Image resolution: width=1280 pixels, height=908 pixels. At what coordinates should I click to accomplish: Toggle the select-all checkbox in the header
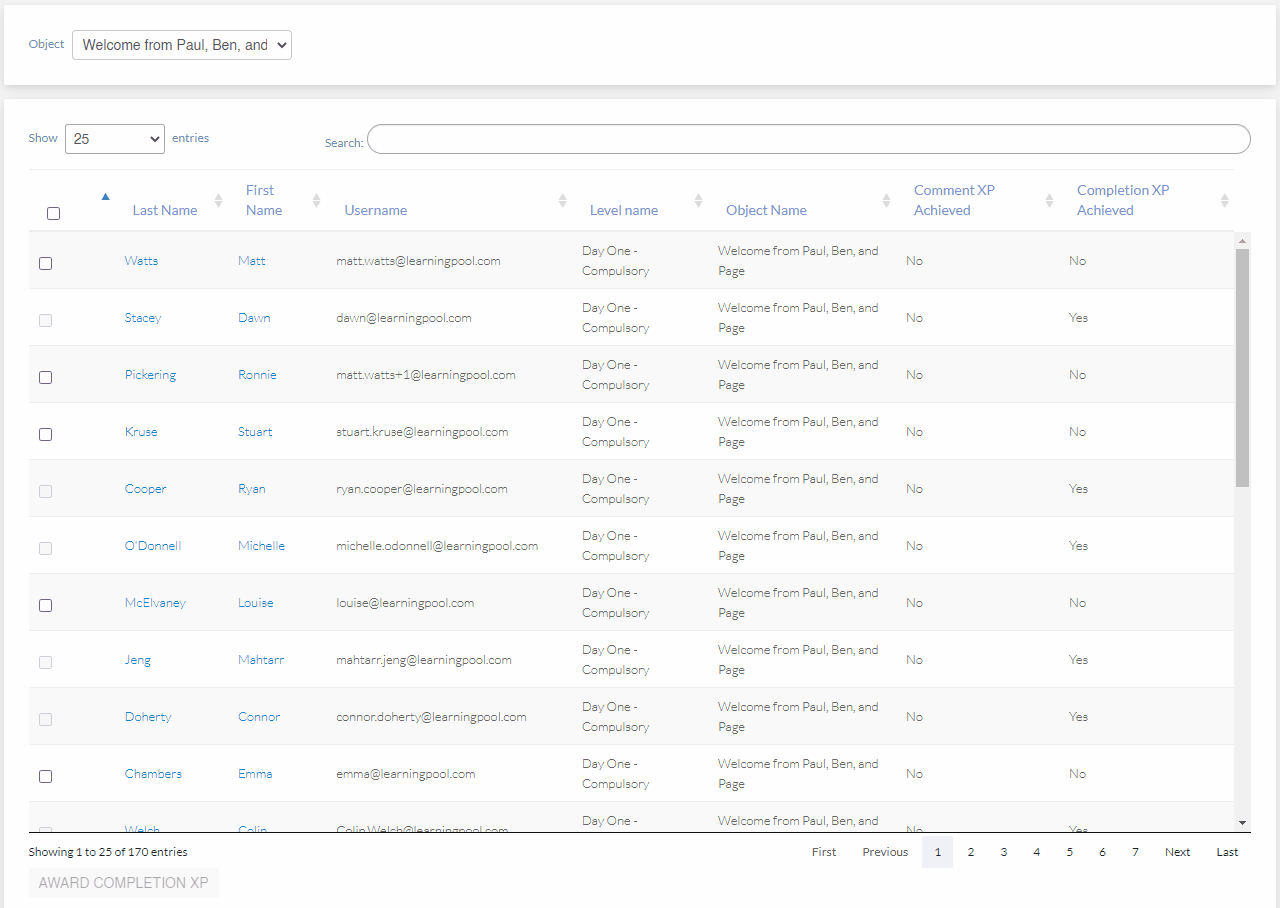[53, 213]
